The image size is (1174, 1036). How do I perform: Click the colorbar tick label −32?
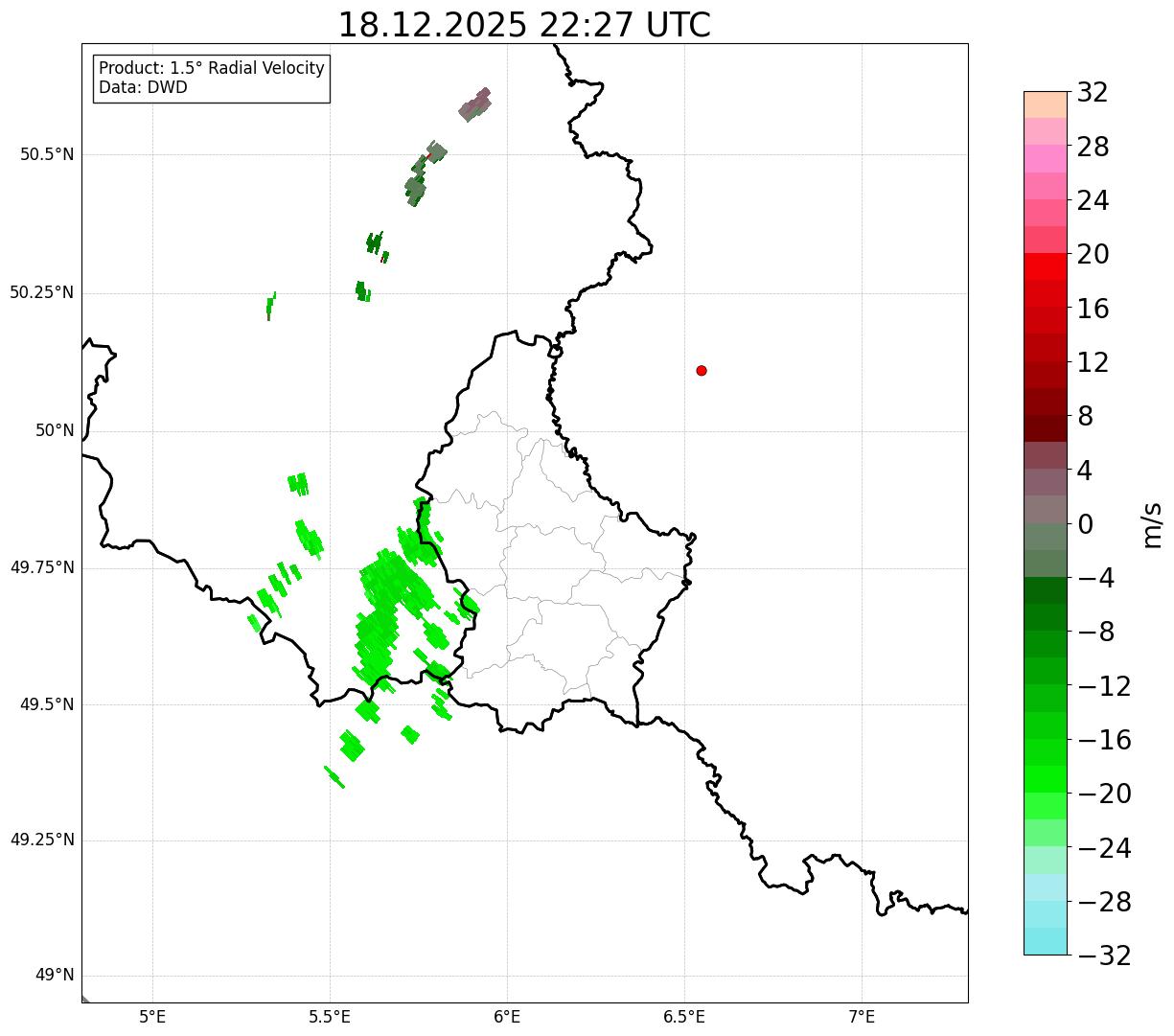point(1104,955)
